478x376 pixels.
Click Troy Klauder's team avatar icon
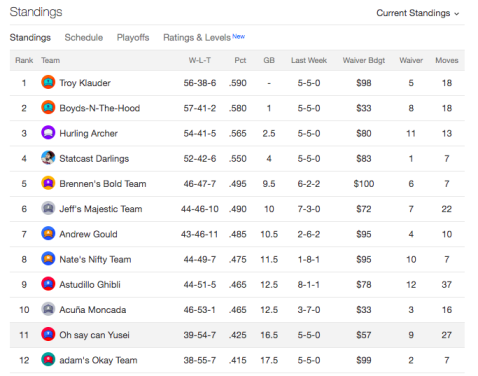click(48, 82)
